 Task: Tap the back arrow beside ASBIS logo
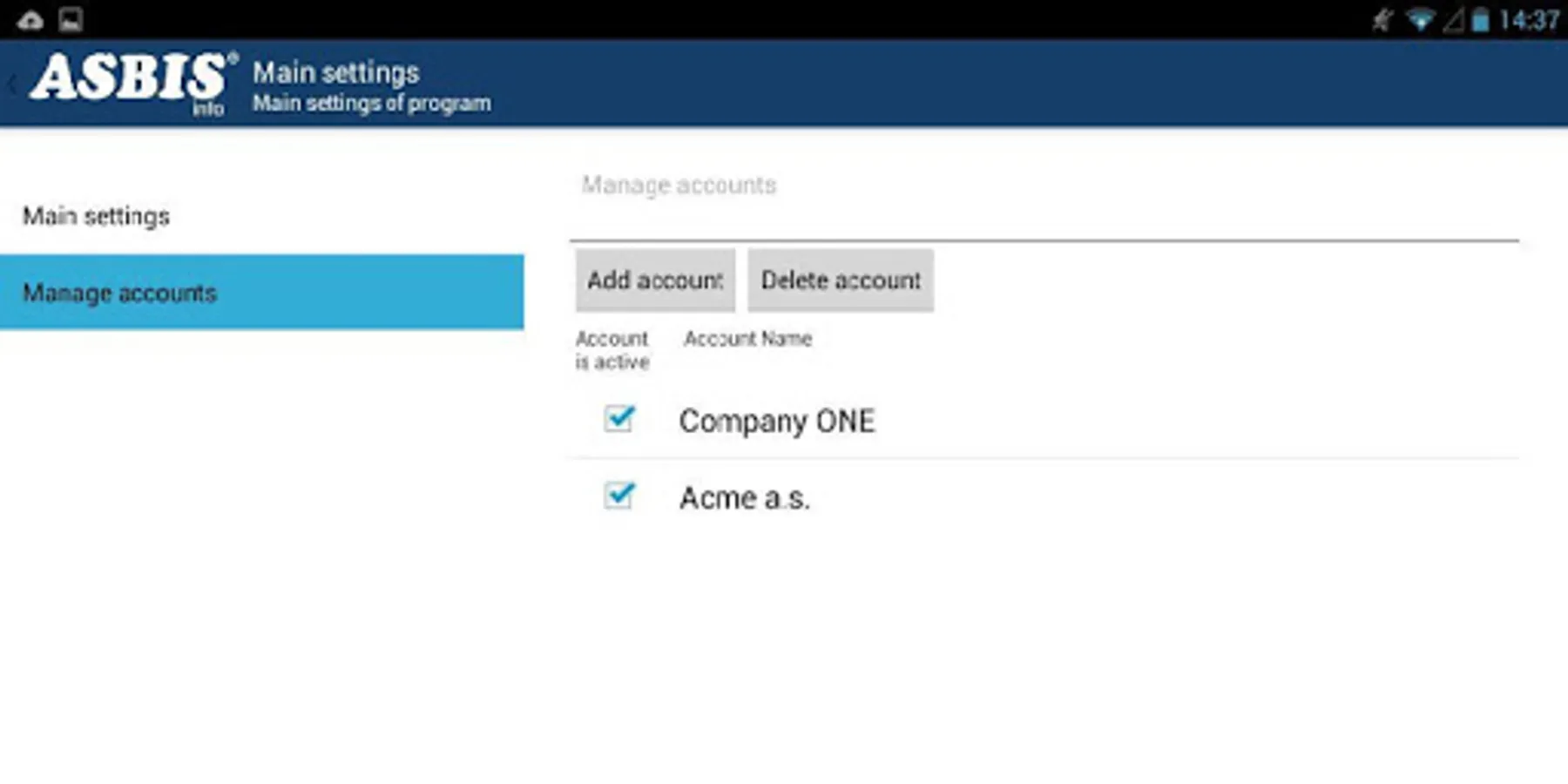pos(12,84)
